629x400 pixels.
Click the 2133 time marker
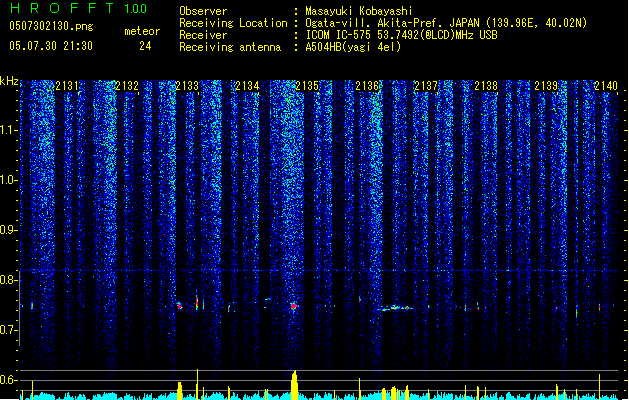coord(187,86)
